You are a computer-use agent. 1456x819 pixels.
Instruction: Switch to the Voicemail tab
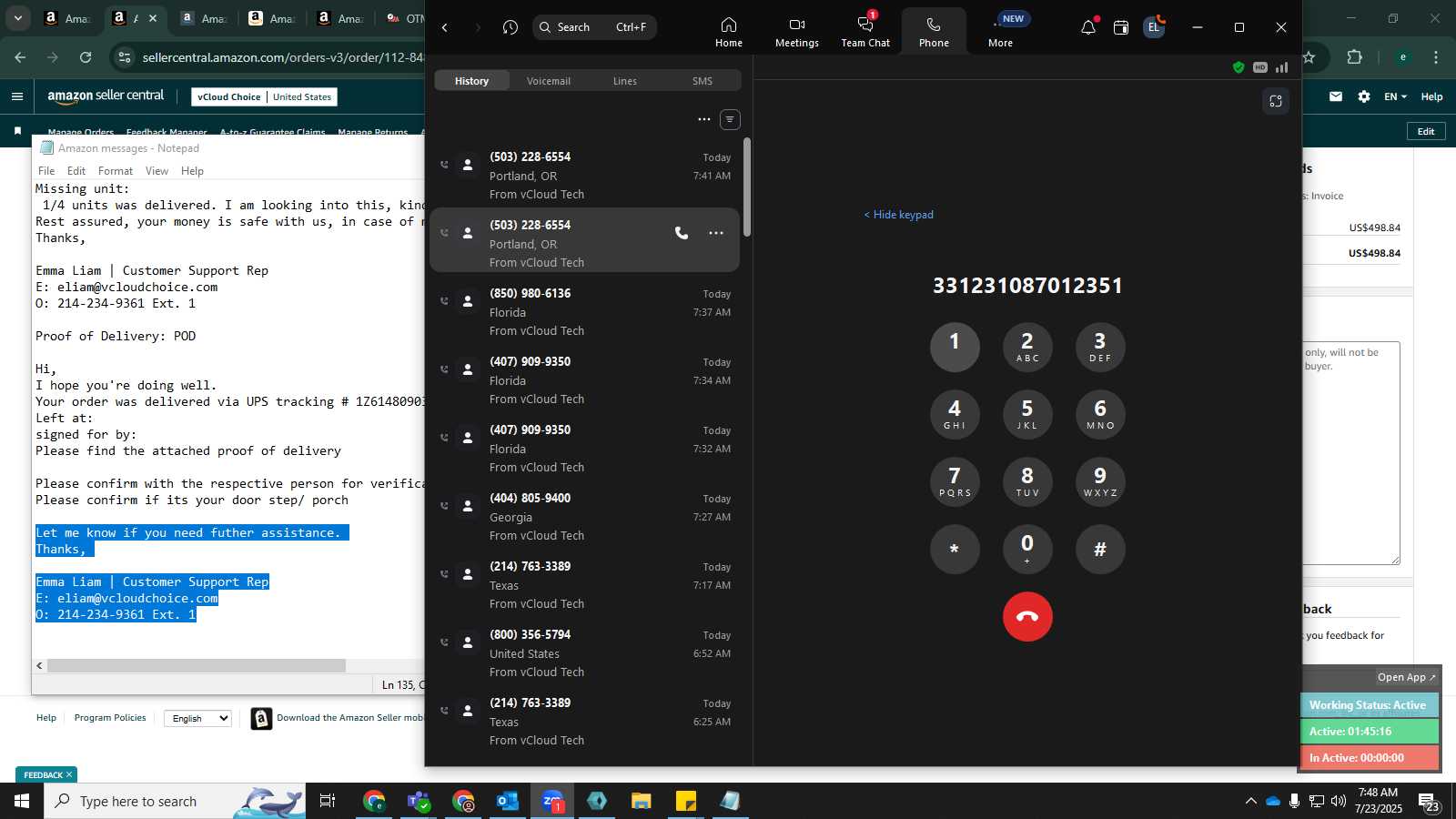point(549,81)
